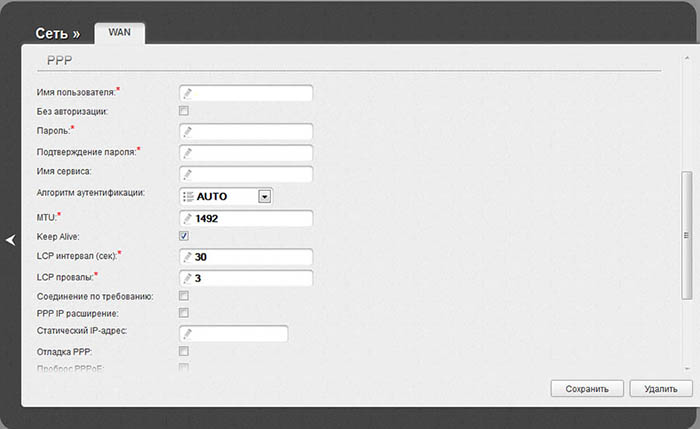Click the LCP интервал field showing 30
The height and width of the screenshot is (429, 700).
click(246, 257)
